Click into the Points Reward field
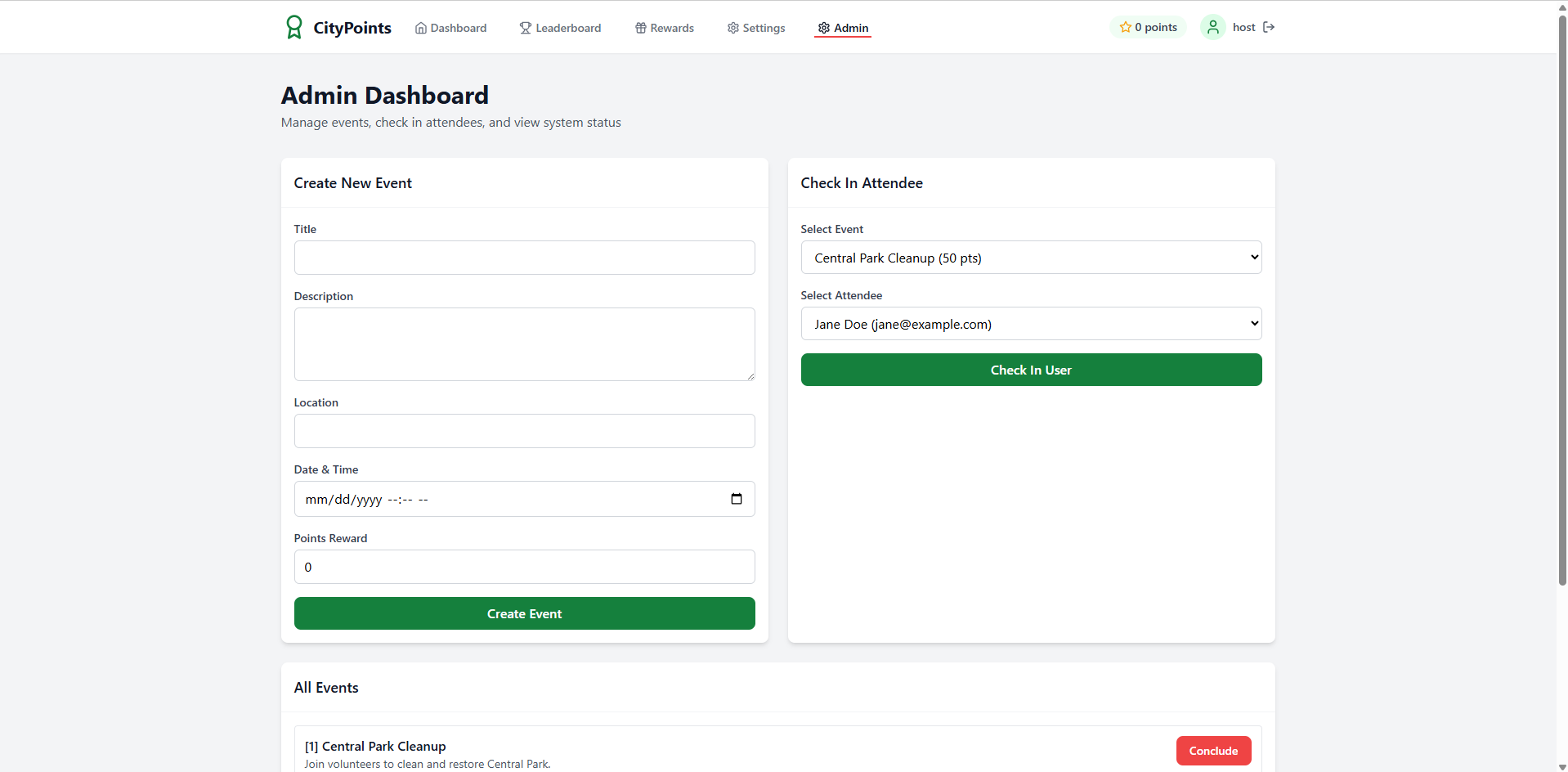 click(525, 567)
